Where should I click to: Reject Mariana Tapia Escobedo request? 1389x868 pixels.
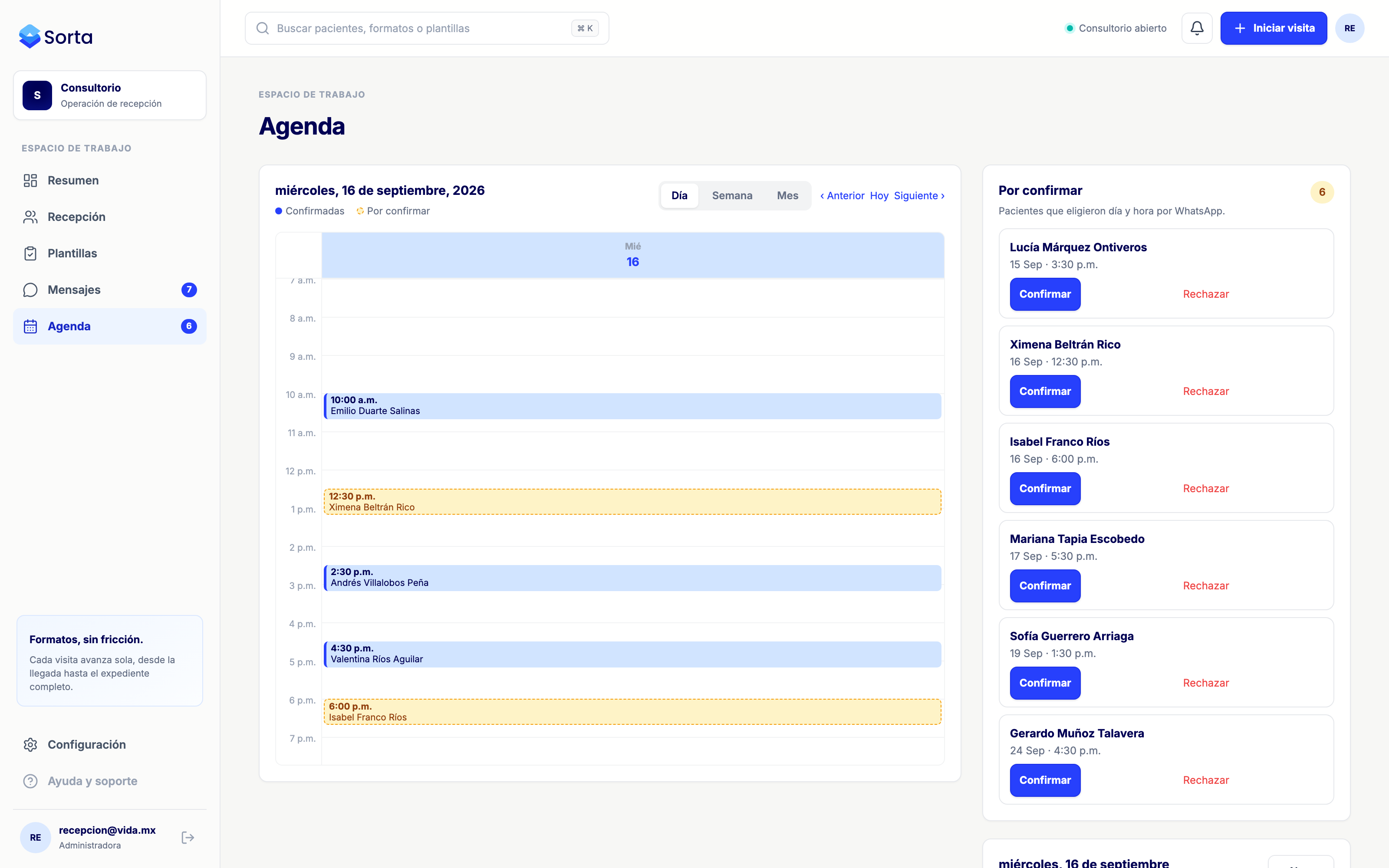point(1205,585)
